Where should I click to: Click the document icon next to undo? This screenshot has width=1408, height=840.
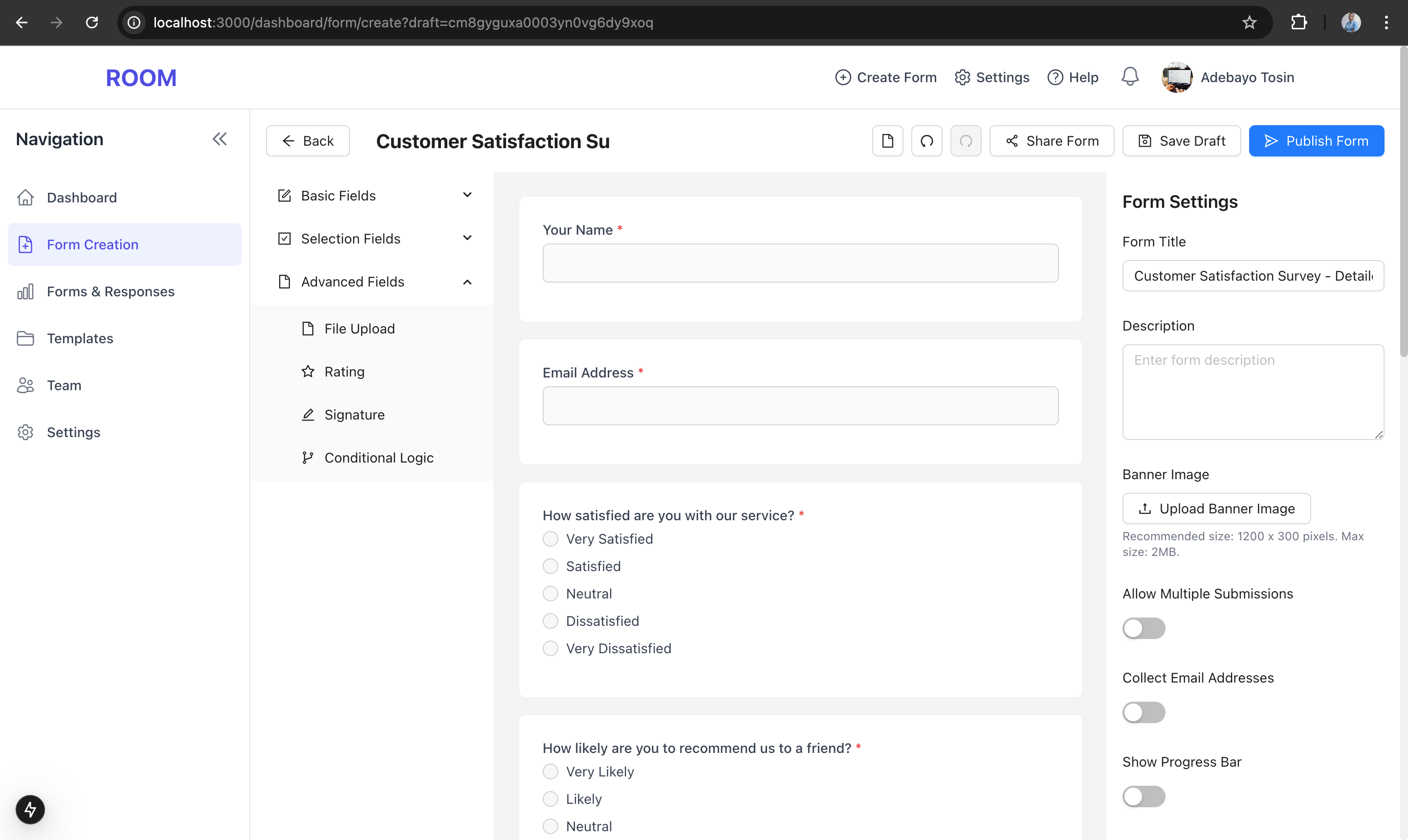pos(887,140)
